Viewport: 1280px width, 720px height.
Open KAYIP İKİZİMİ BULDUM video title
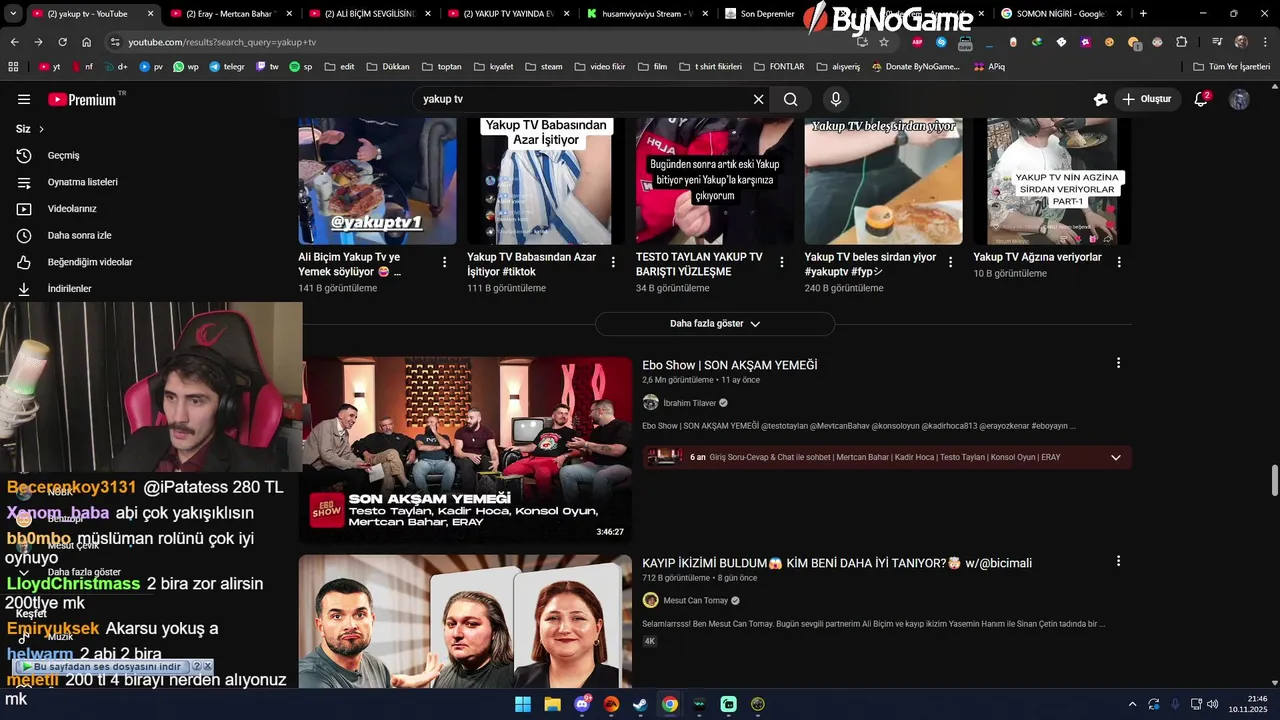(837, 563)
